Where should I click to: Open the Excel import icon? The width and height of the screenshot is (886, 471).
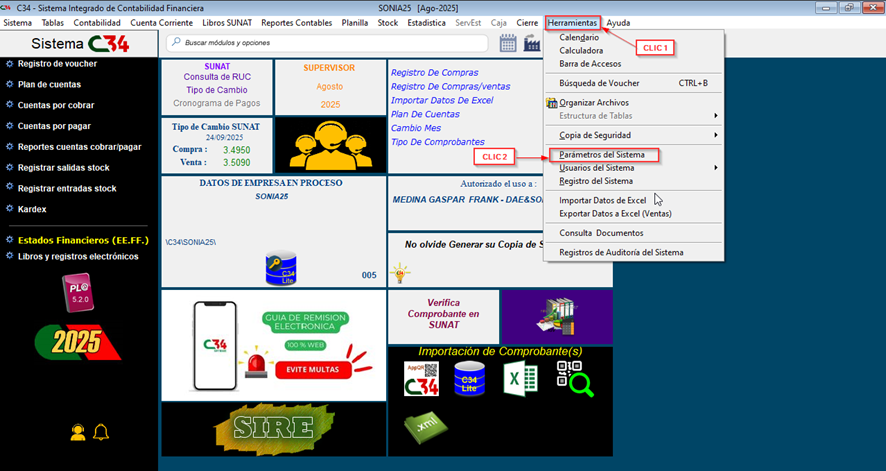coord(520,379)
